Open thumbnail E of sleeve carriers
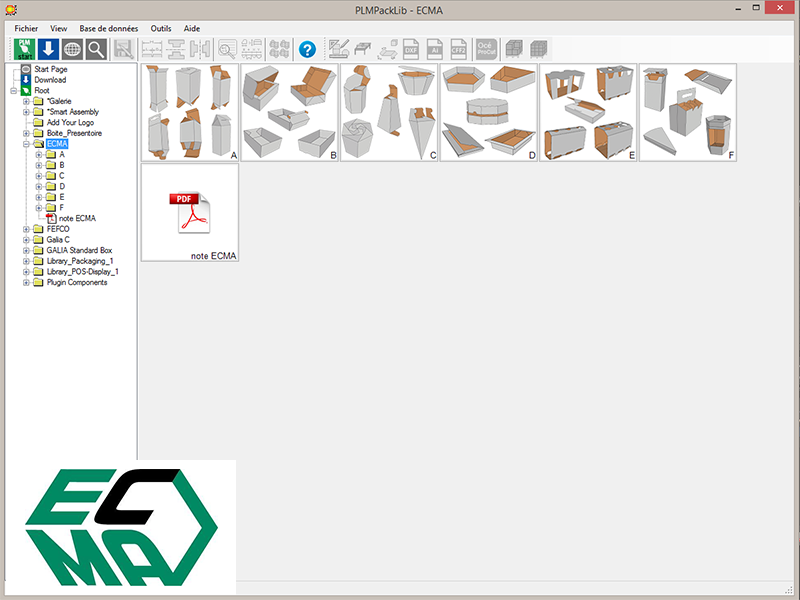Viewport: 800px width, 600px height. 588,112
